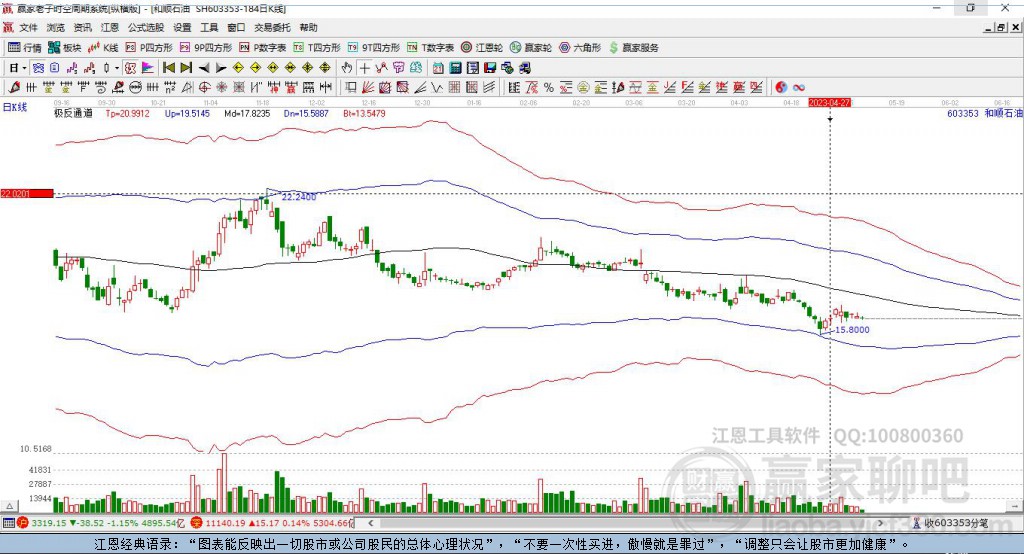Click the chart scroll right arrow
The height and width of the screenshot is (554, 1024).
[x=880, y=523]
